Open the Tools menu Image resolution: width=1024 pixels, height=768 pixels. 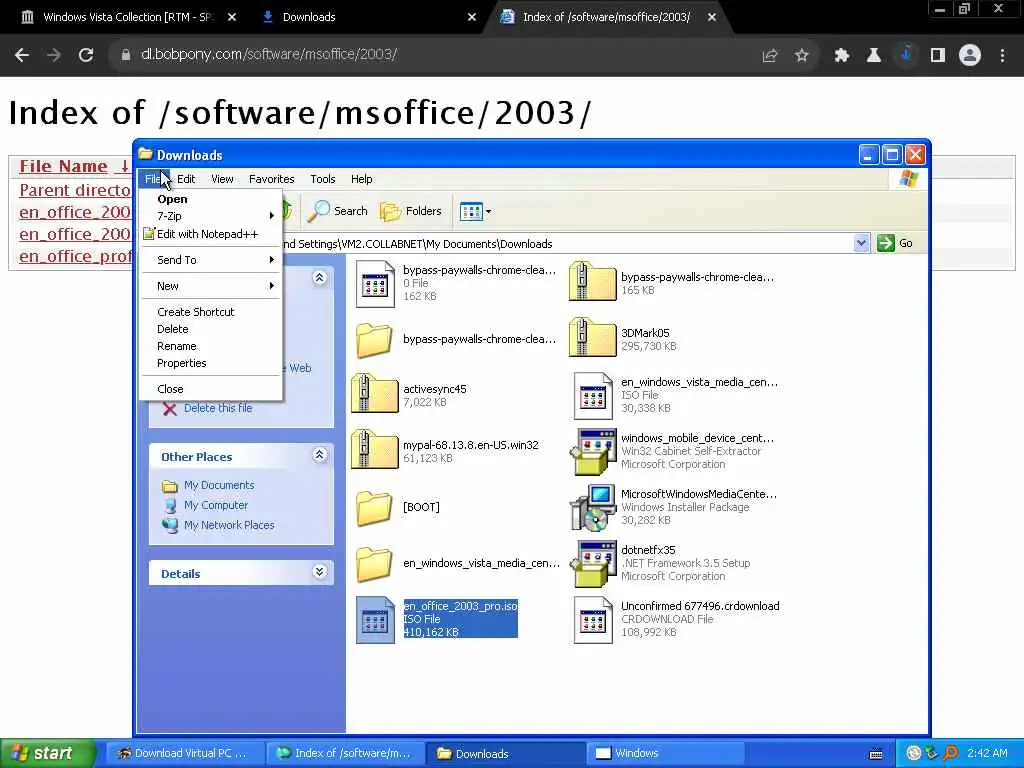tap(323, 179)
